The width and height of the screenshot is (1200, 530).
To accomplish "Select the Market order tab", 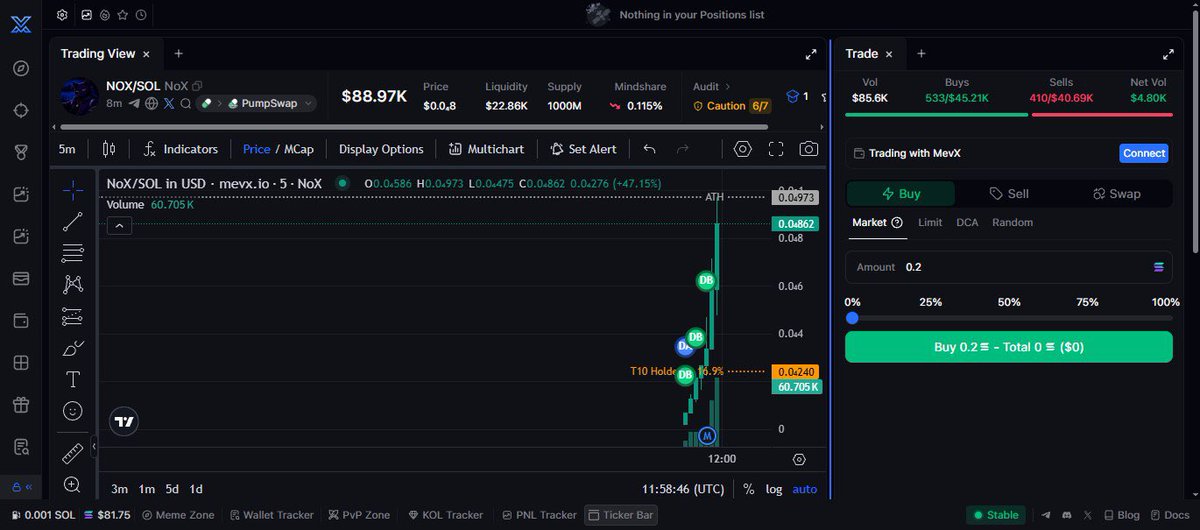I will [877, 222].
